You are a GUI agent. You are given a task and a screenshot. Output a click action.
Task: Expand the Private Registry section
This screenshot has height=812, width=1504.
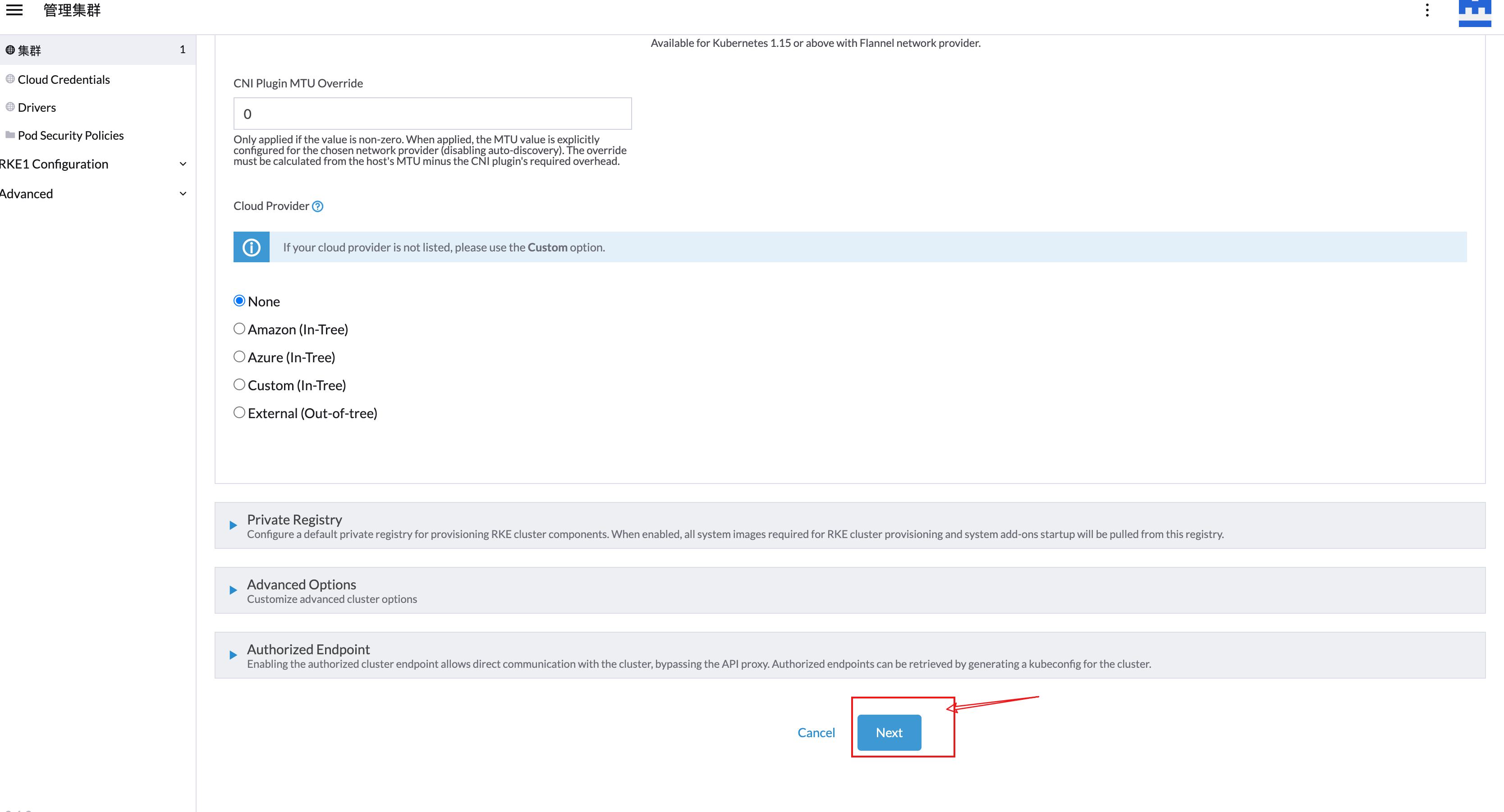(233, 525)
